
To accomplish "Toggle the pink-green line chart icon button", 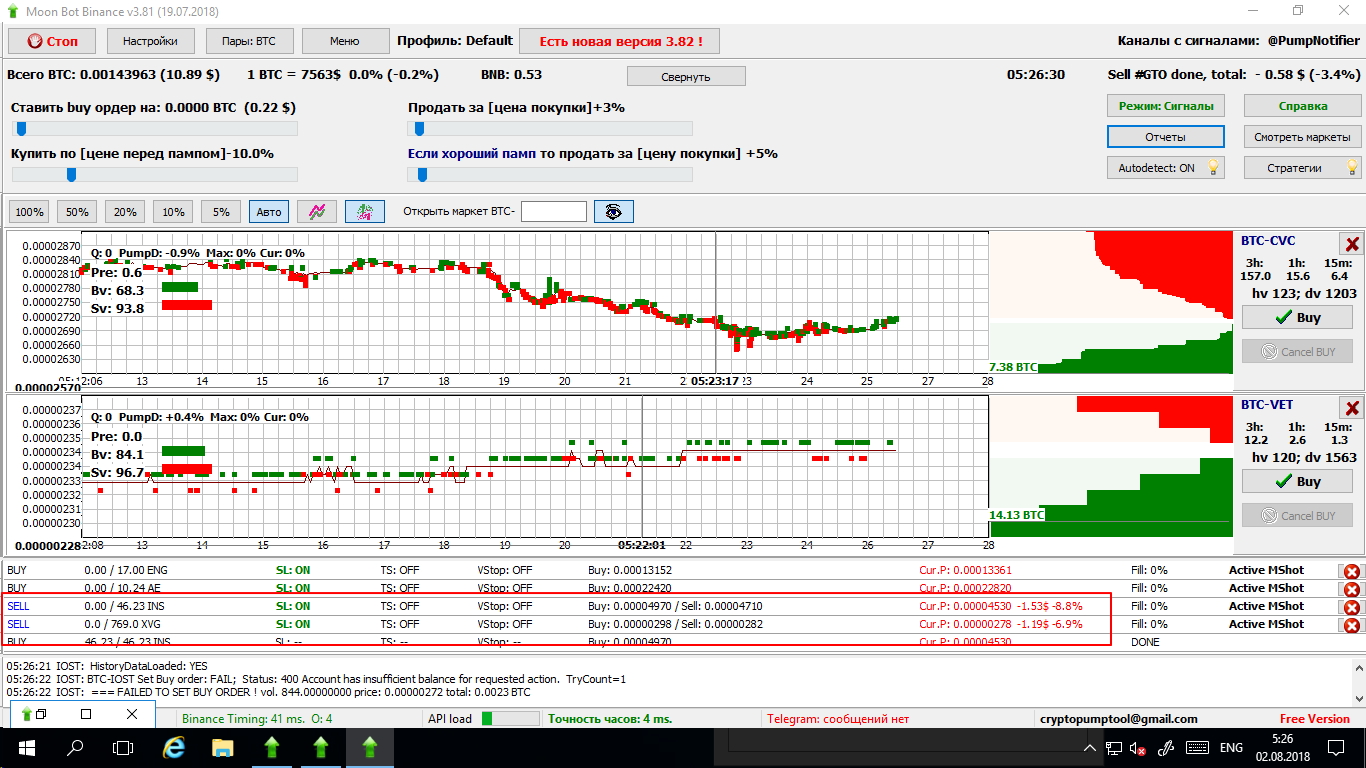I will 317,211.
